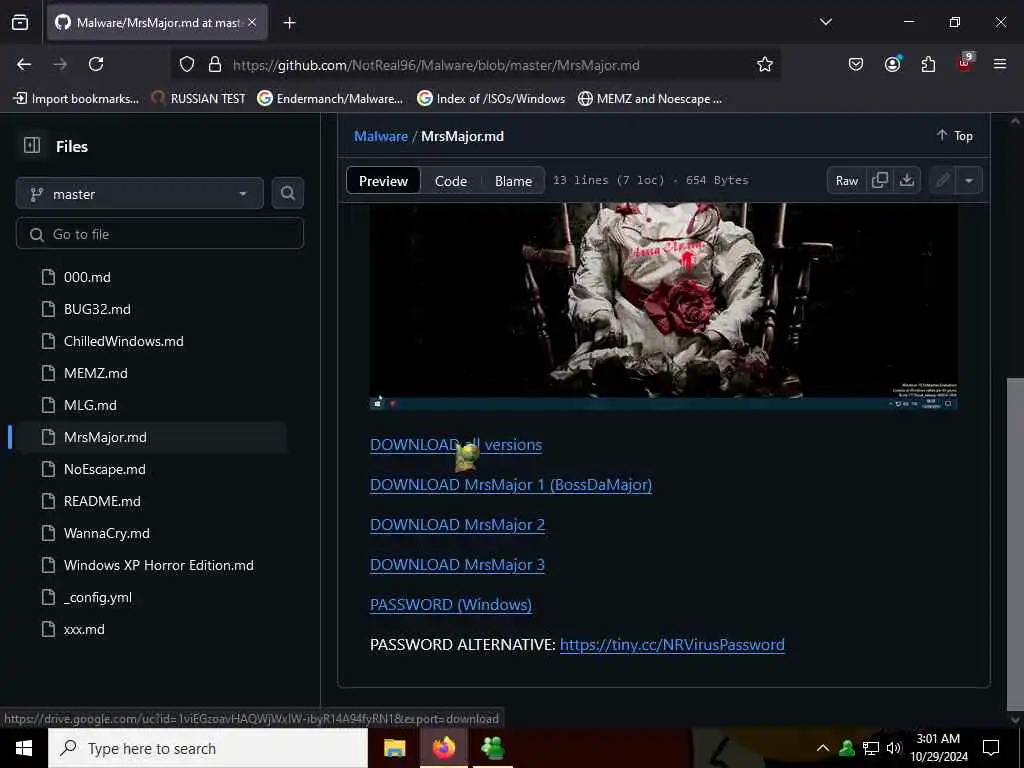Image resolution: width=1024 pixels, height=768 pixels.
Task: Open the Pocket save icon
Action: coord(856,64)
